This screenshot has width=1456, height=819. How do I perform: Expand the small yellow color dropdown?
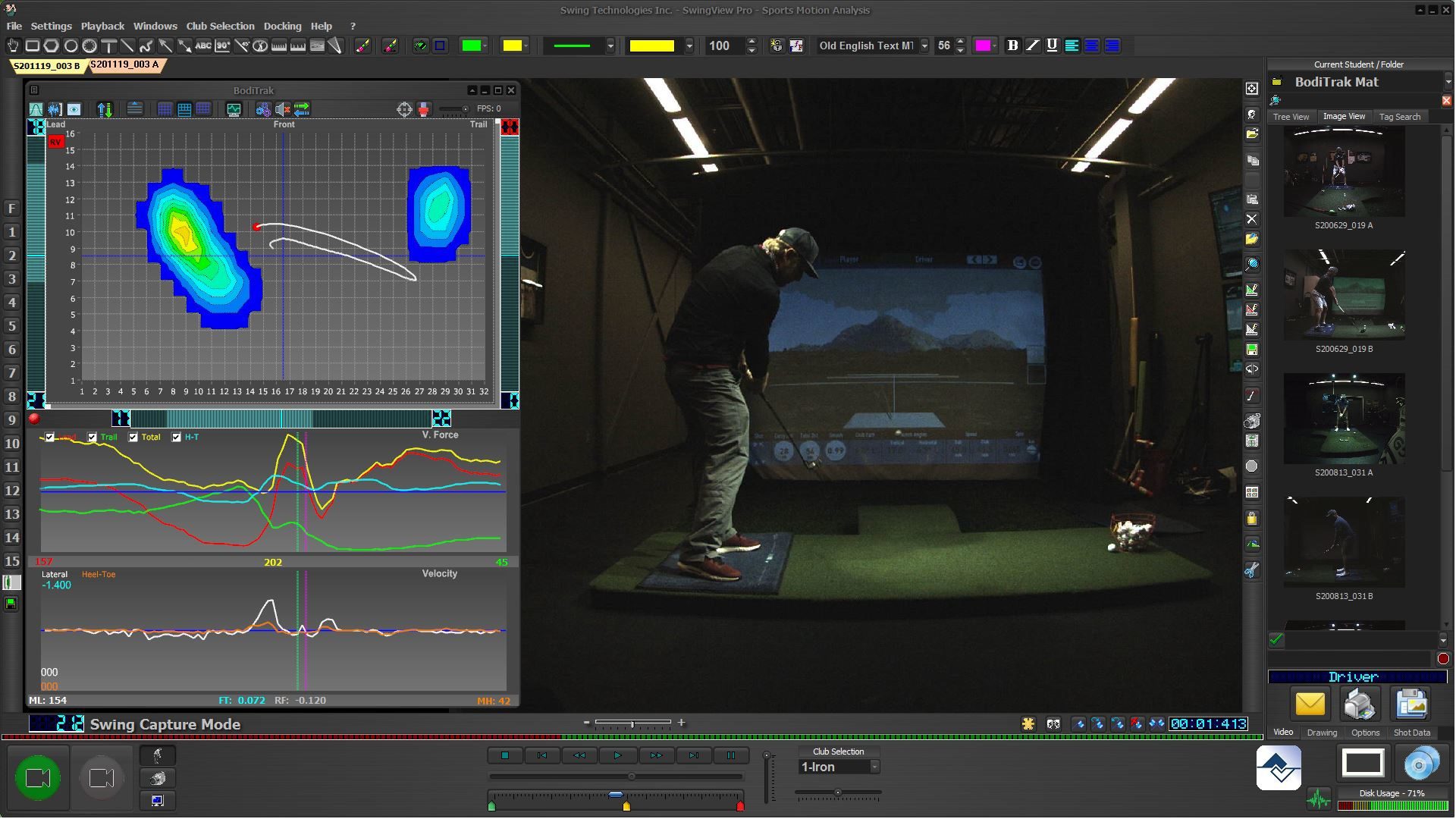click(x=526, y=45)
